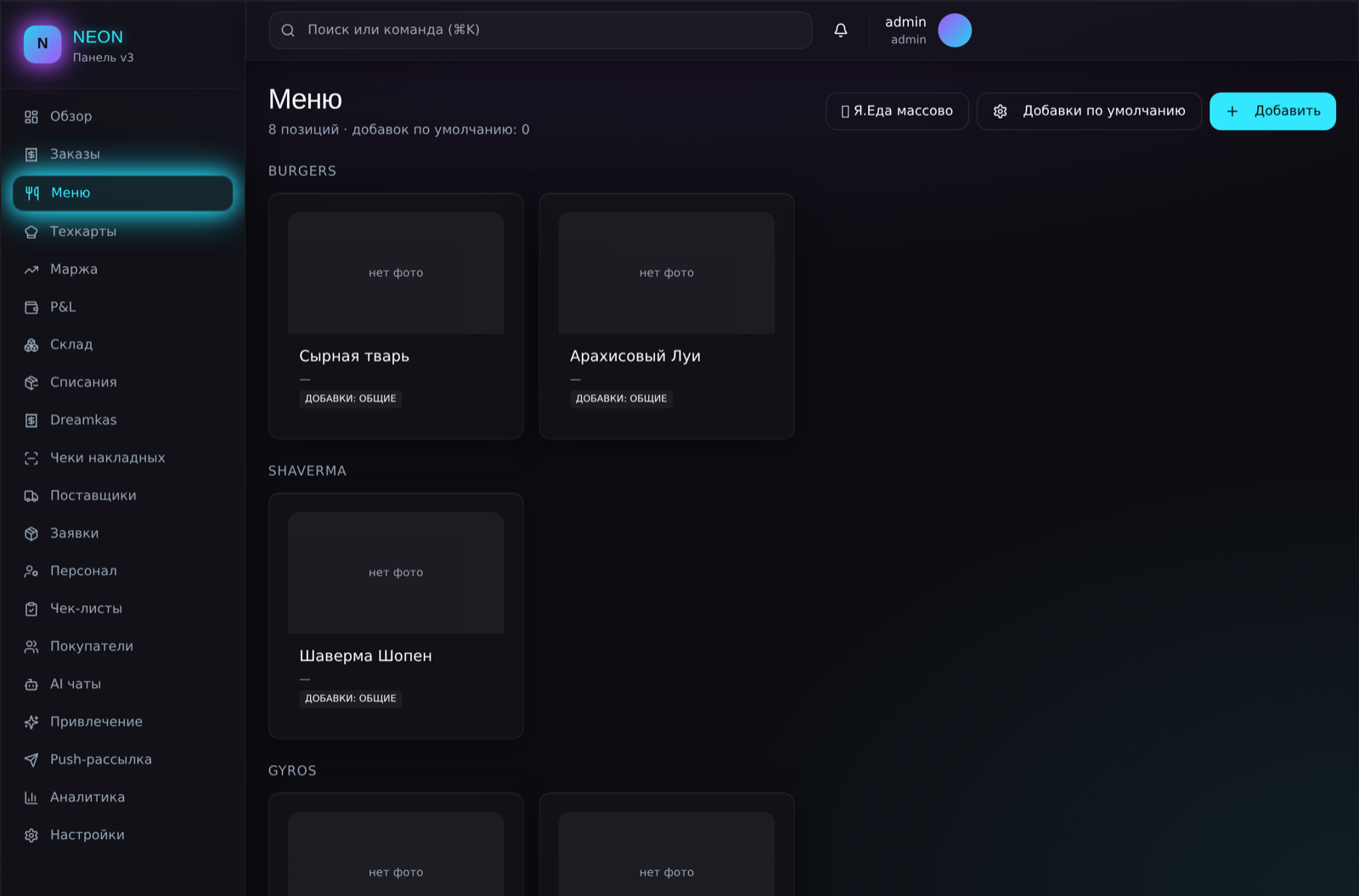Click the SHAVERMA category heading
The width and height of the screenshot is (1359, 896).
click(307, 471)
